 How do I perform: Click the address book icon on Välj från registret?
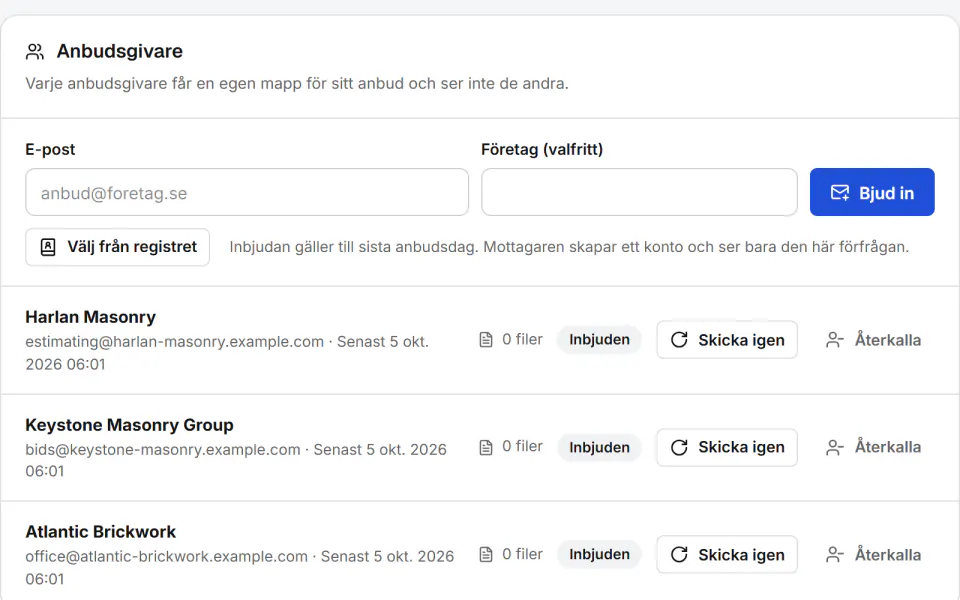(x=48, y=247)
